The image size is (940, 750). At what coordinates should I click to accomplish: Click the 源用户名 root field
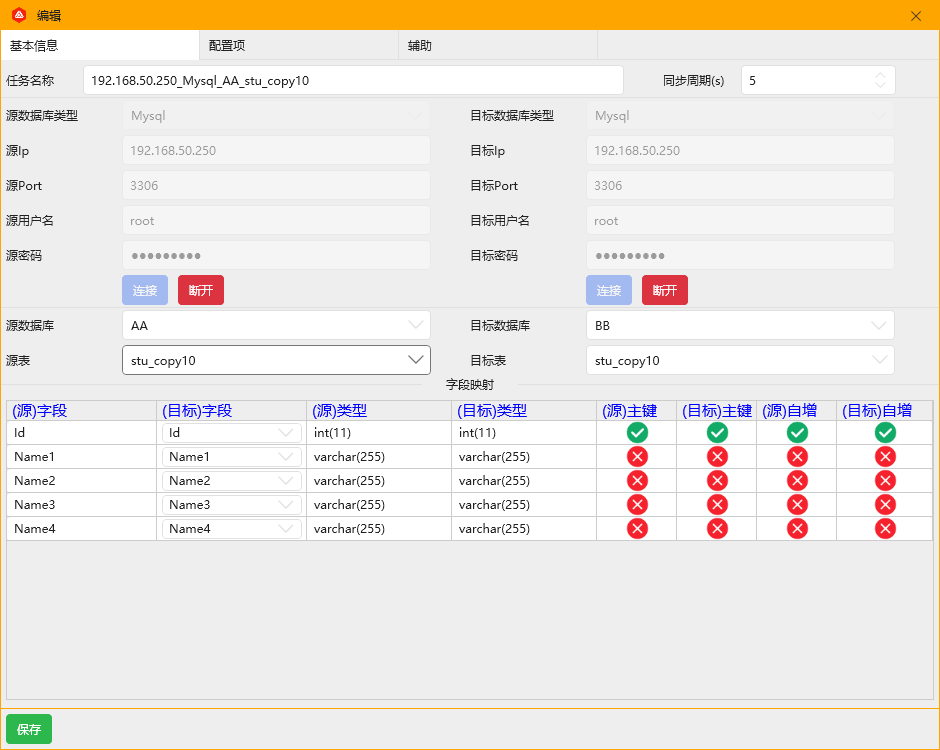276,221
